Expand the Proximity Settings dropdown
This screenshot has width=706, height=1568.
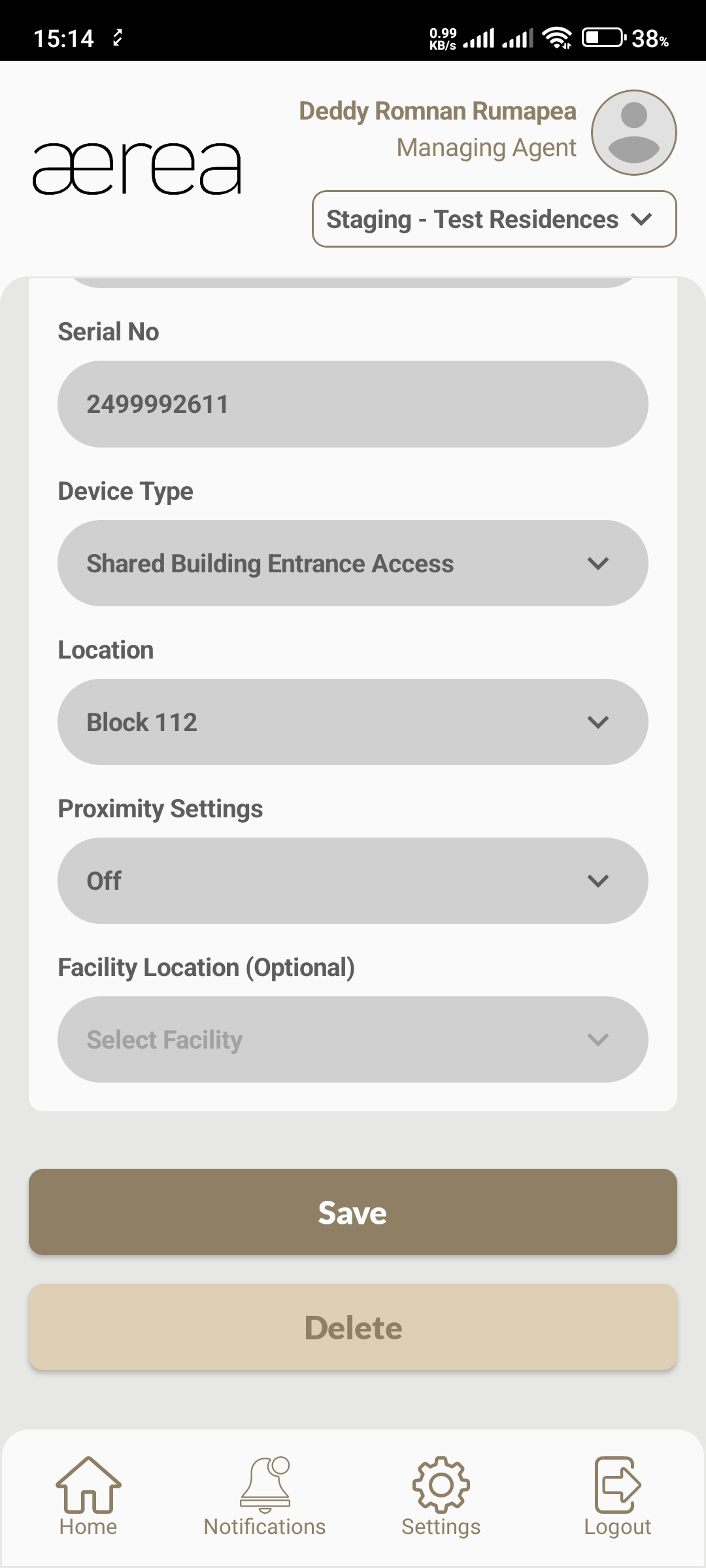point(353,881)
